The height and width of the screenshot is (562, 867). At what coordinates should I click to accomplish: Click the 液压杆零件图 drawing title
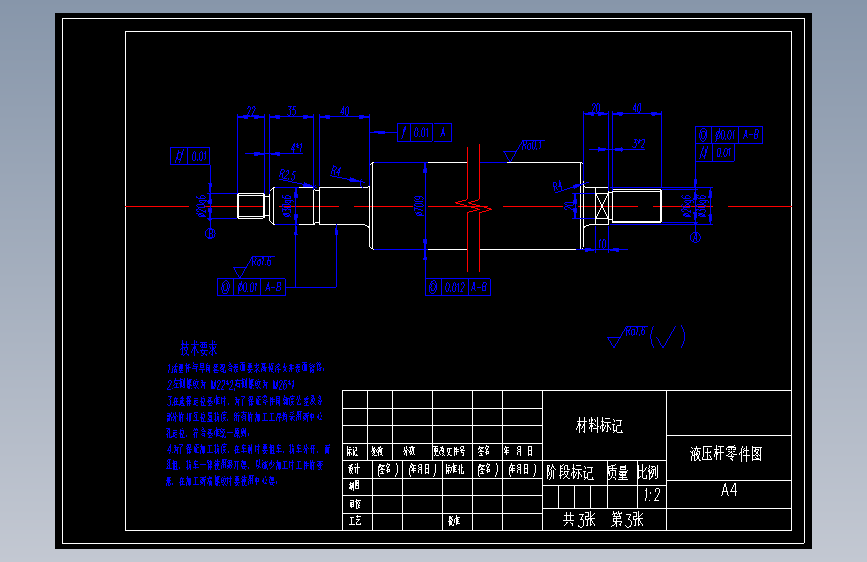pos(726,454)
